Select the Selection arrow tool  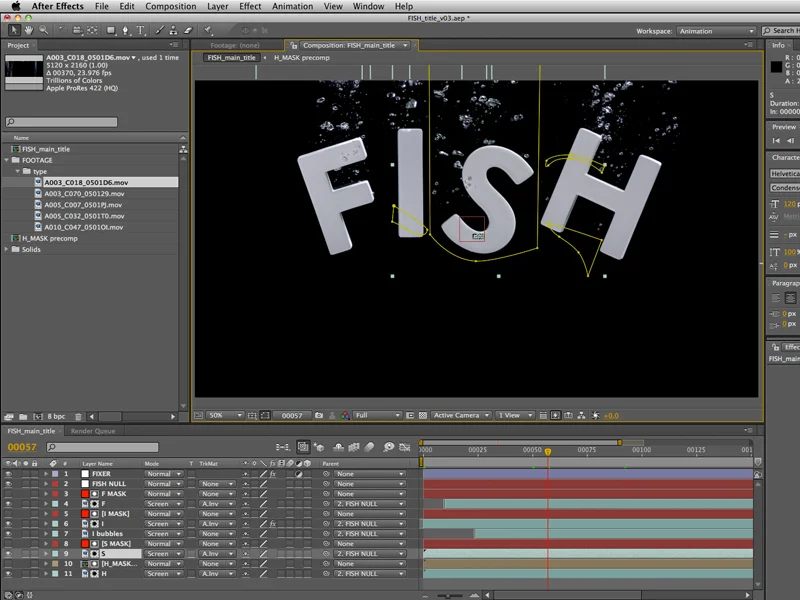pos(14,30)
